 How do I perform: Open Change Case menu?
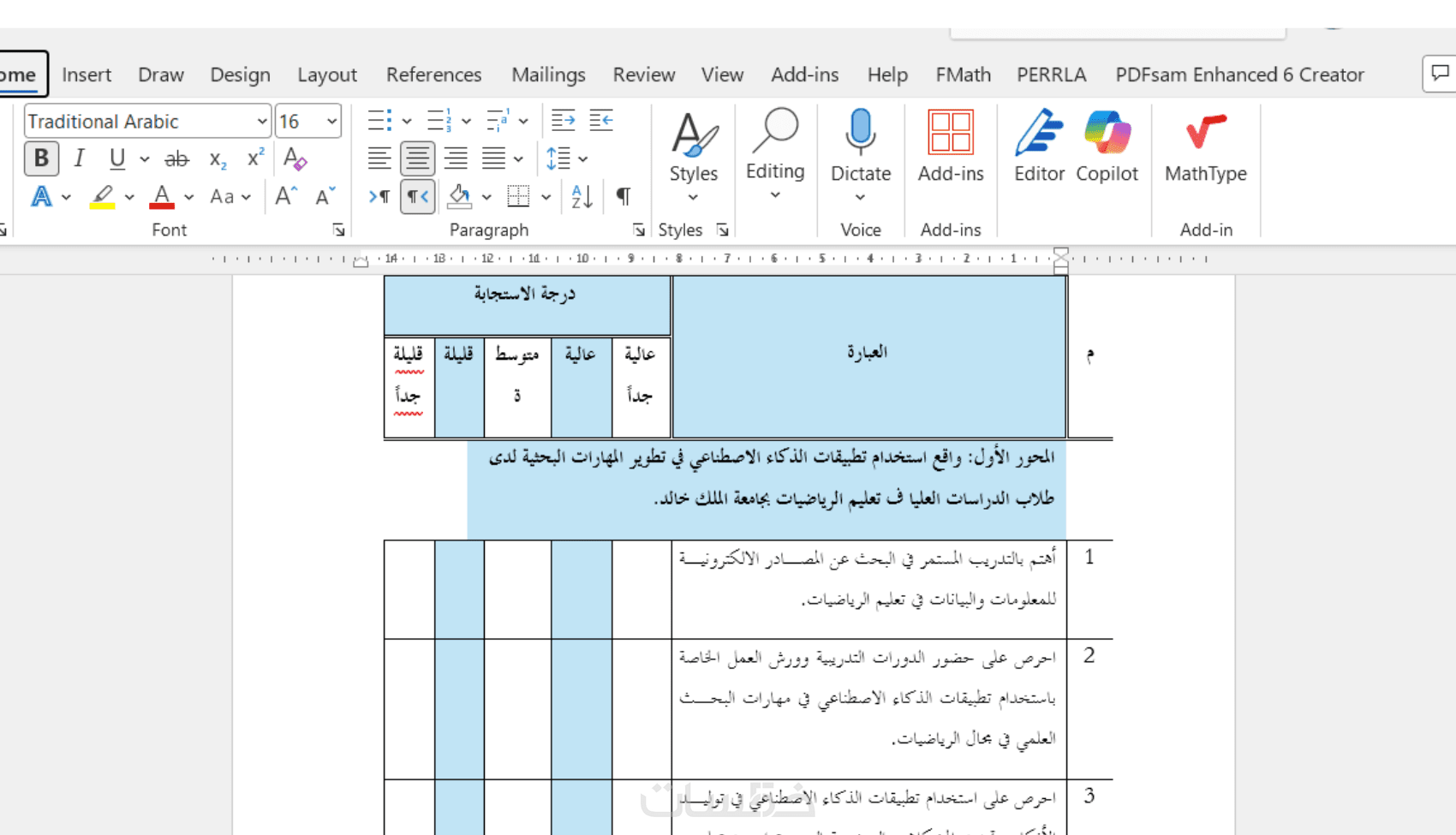click(x=230, y=197)
